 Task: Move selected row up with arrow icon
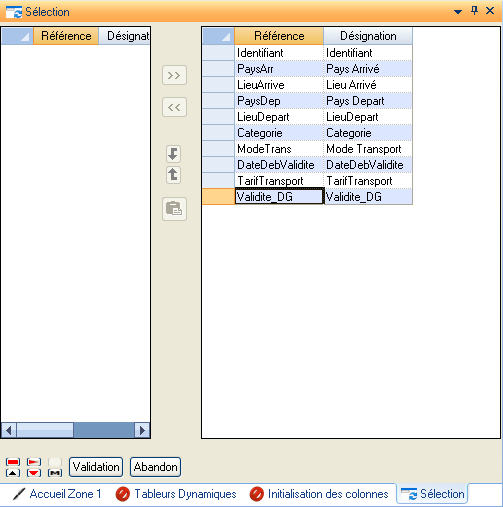173,175
